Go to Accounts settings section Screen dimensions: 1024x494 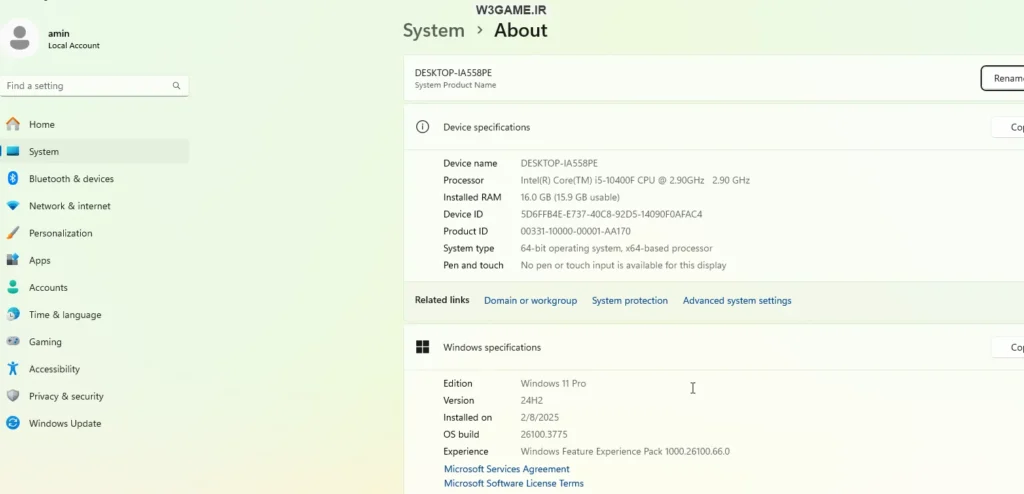pos(95,288)
